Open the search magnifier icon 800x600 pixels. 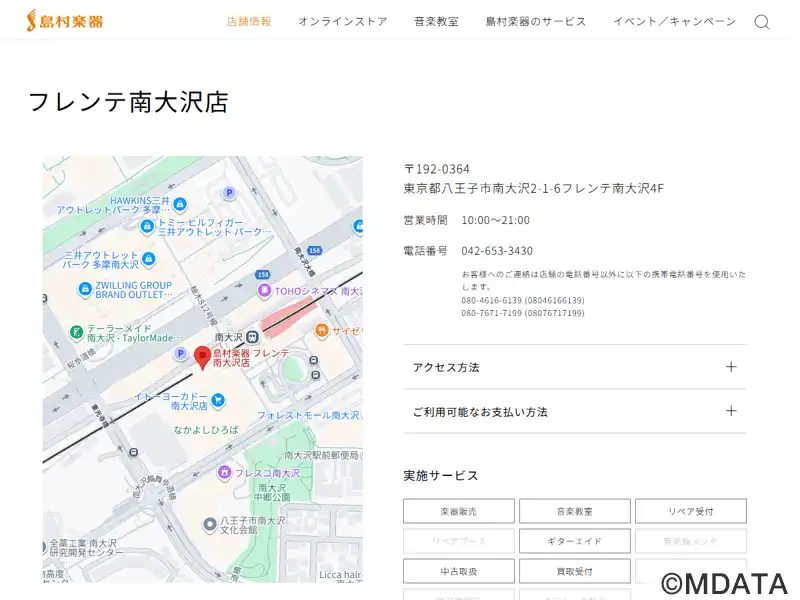pyautogui.click(x=762, y=22)
